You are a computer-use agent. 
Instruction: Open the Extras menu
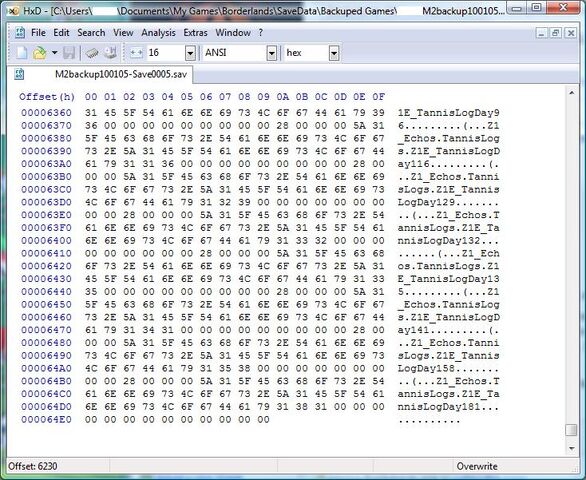click(x=195, y=33)
